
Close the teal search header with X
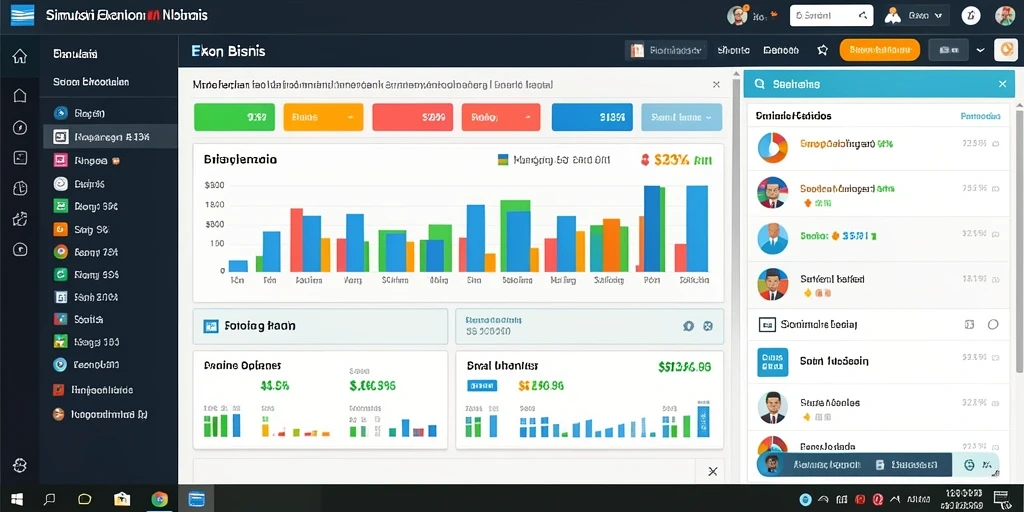tap(1002, 84)
